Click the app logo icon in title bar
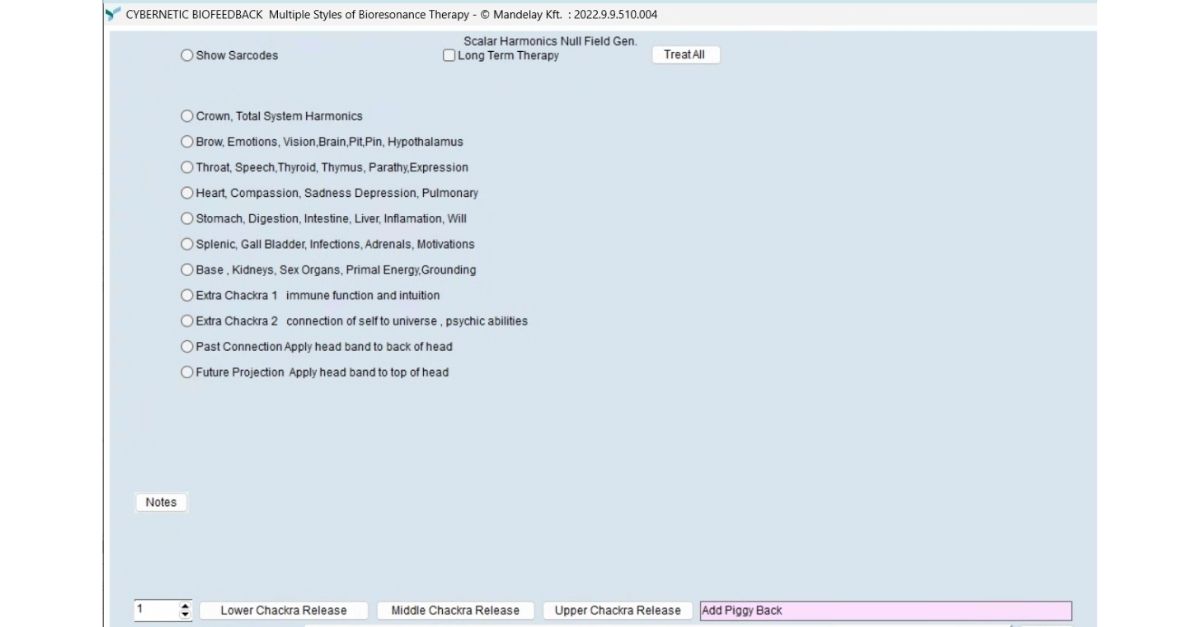 (112, 14)
